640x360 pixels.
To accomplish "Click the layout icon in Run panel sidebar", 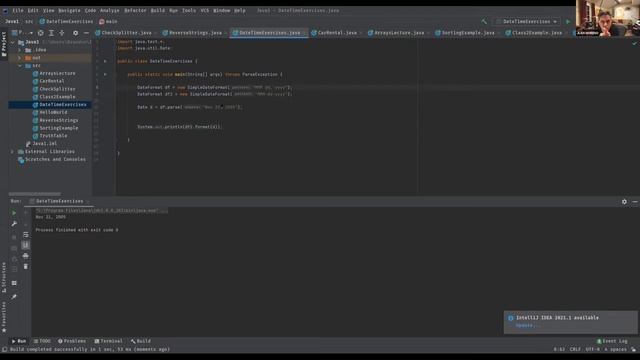I will [14, 283].
